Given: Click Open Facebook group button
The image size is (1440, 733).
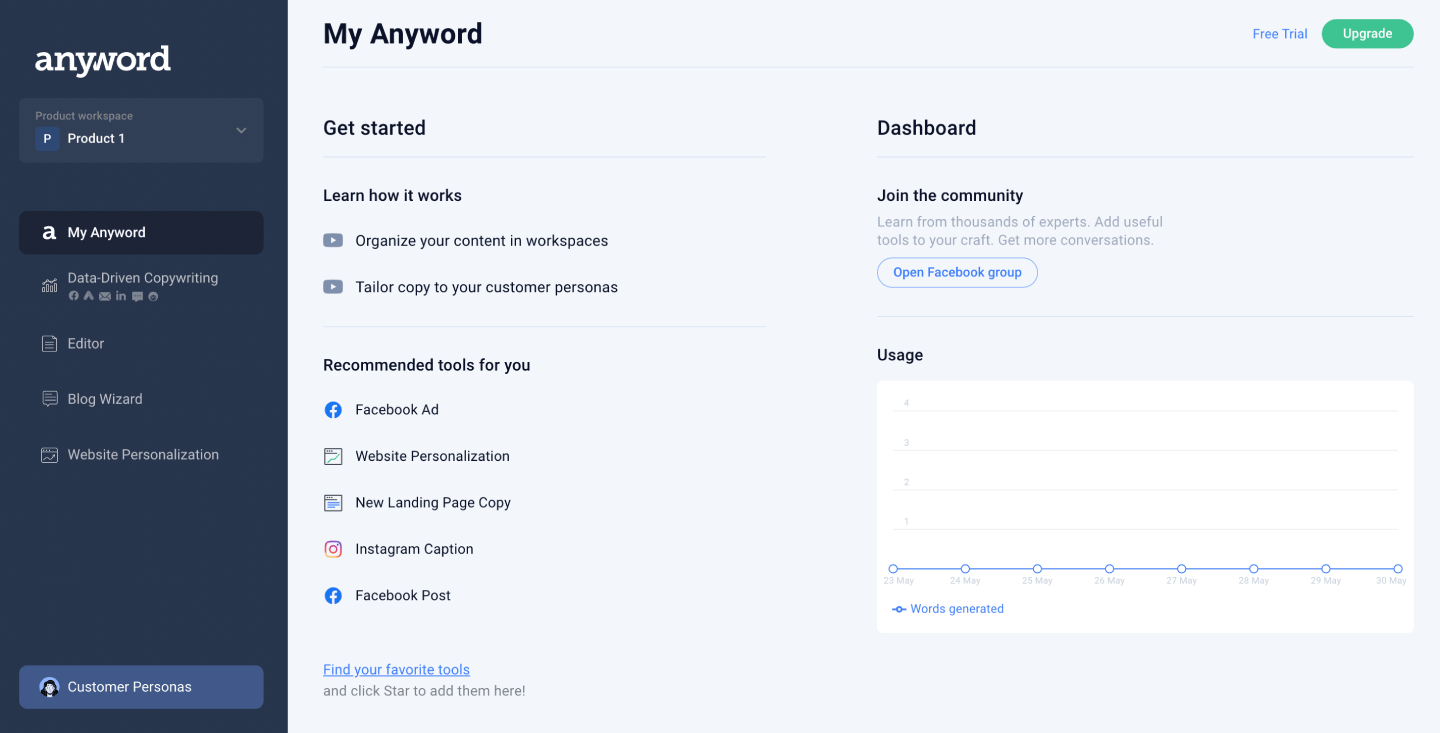Looking at the screenshot, I should pyautogui.click(x=957, y=272).
